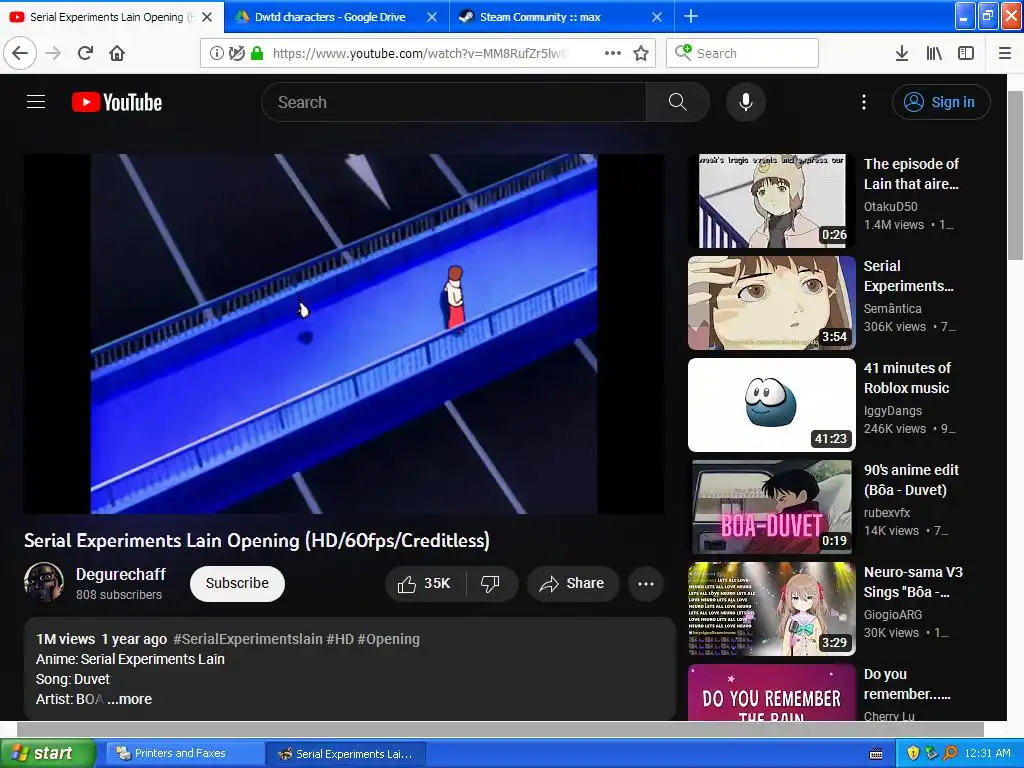Image resolution: width=1024 pixels, height=768 pixels.
Task: Open the browser home page
Action: [x=117, y=53]
